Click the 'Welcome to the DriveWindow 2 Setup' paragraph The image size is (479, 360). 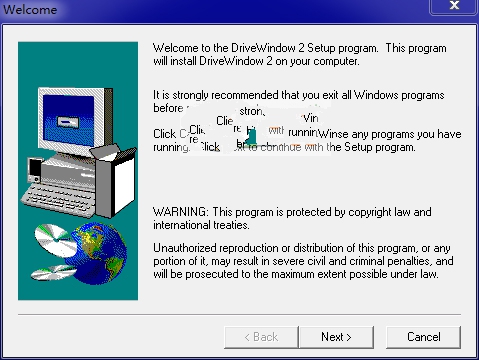click(x=299, y=54)
